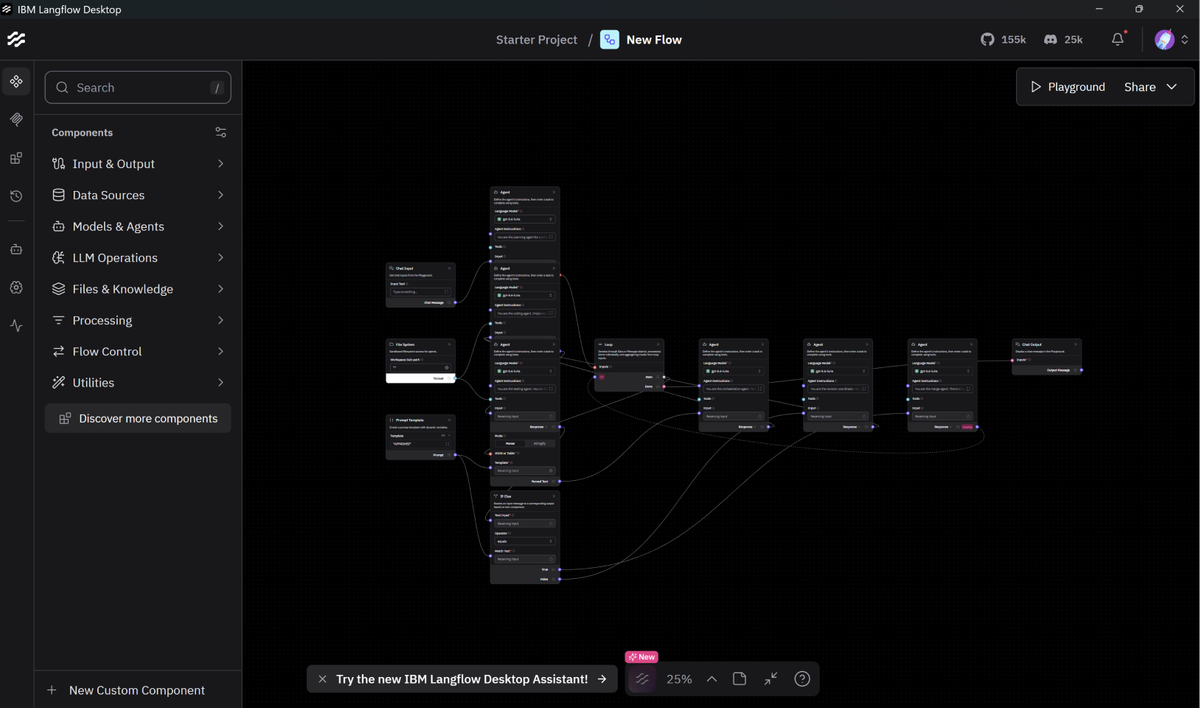Open the user avatar account menu

pyautogui.click(x=1171, y=40)
